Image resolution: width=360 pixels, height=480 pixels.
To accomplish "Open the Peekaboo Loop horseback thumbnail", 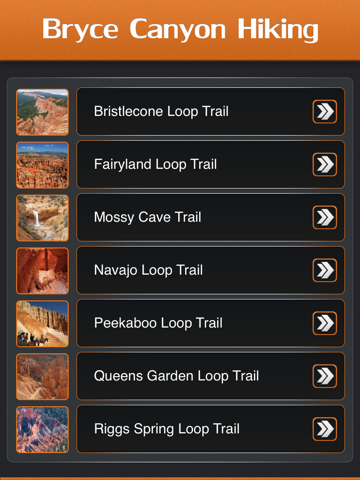I will pyautogui.click(x=42, y=324).
